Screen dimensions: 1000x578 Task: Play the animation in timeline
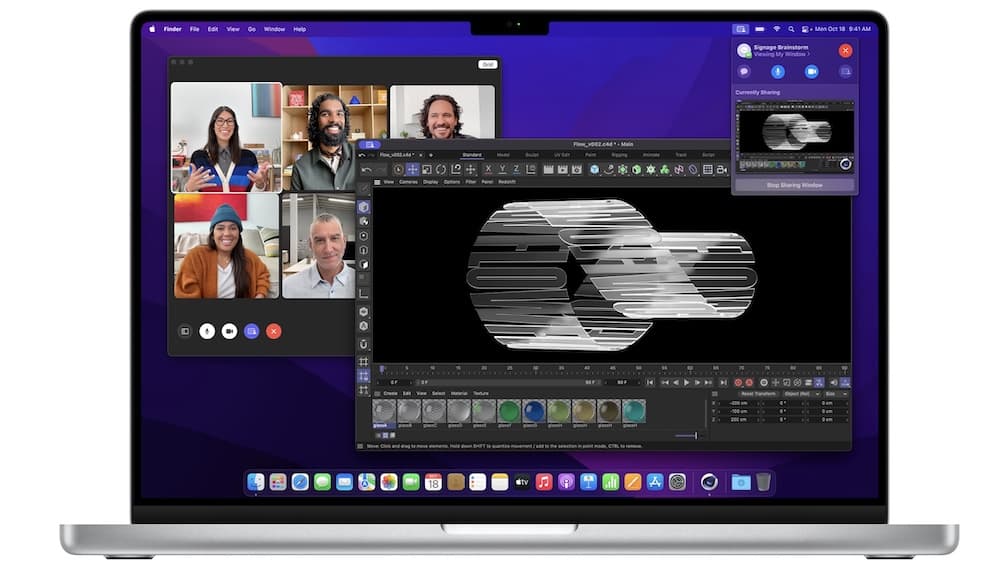pyautogui.click(x=686, y=382)
